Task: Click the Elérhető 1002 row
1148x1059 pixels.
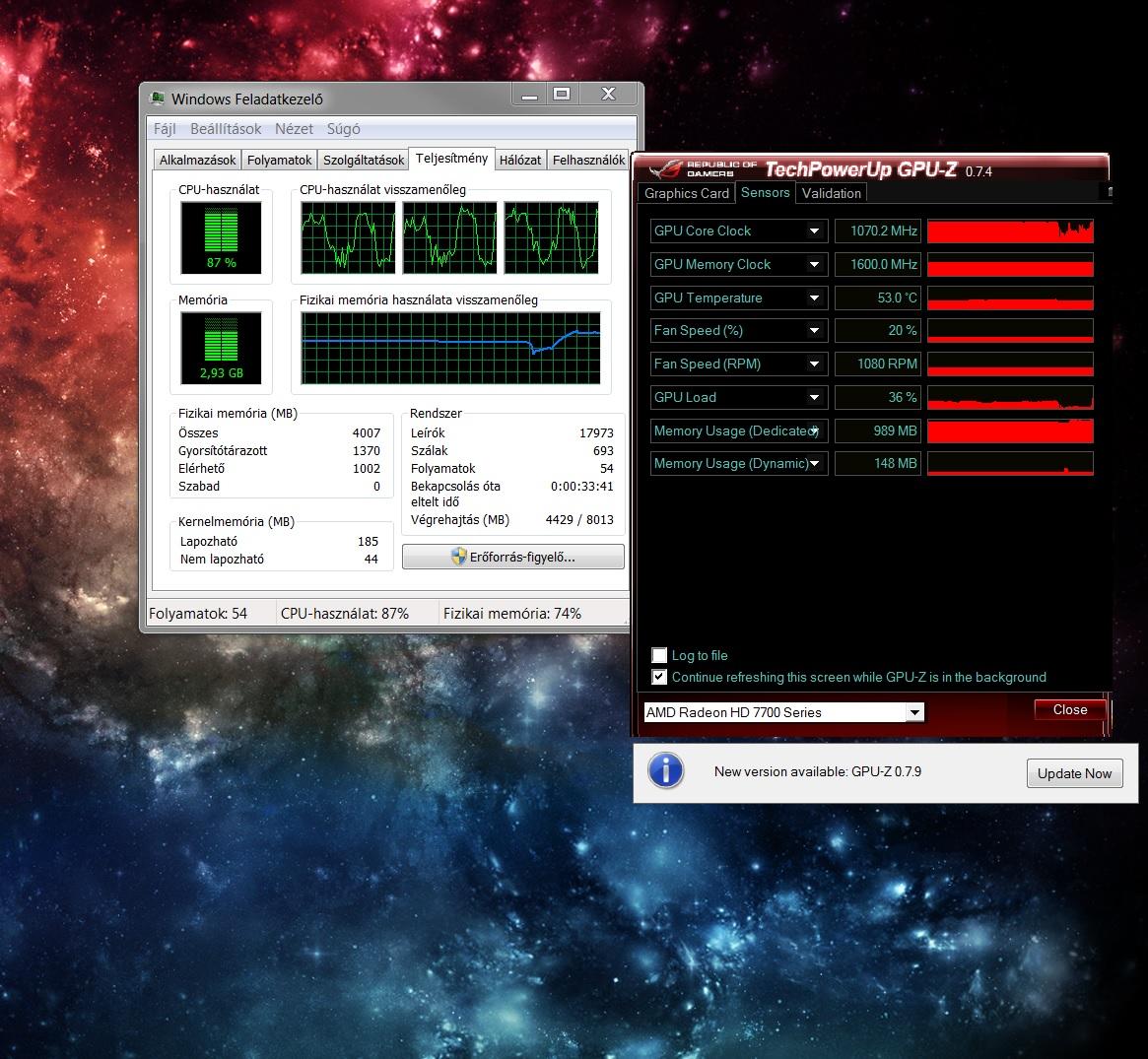Action: point(279,468)
